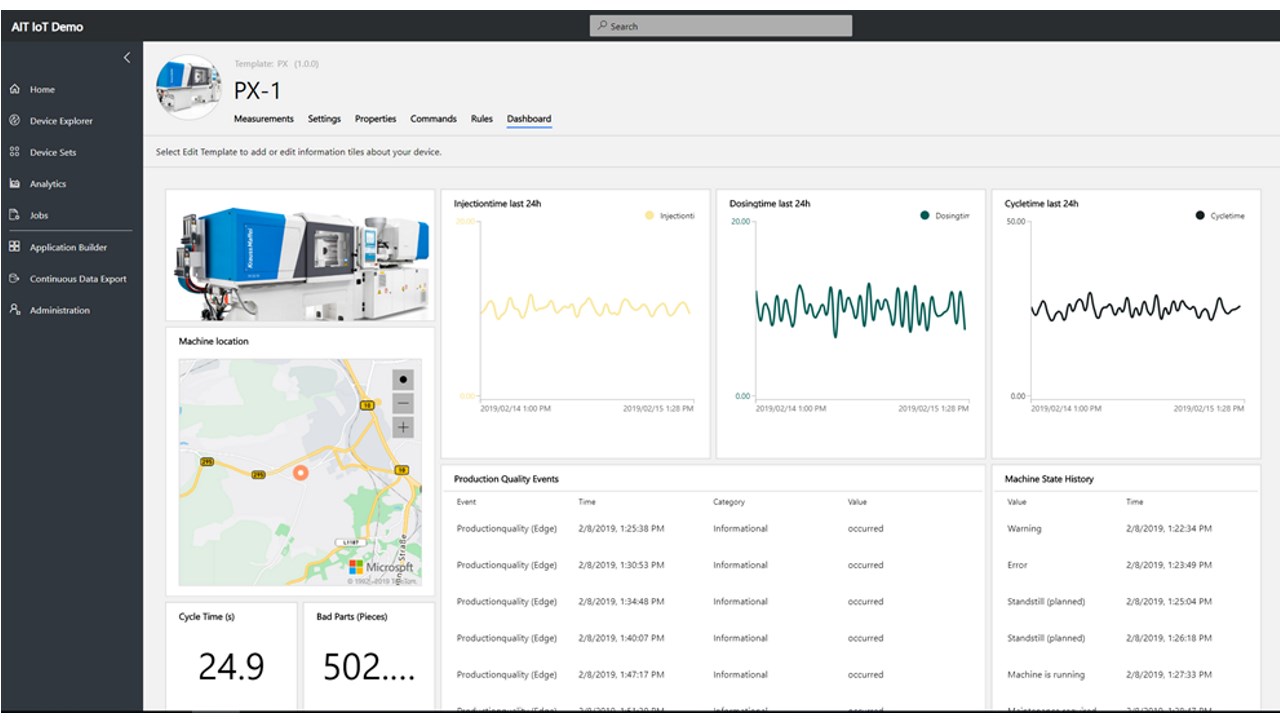The height and width of the screenshot is (720, 1280).
Task: Select the Device Sets icon
Action: pos(15,152)
